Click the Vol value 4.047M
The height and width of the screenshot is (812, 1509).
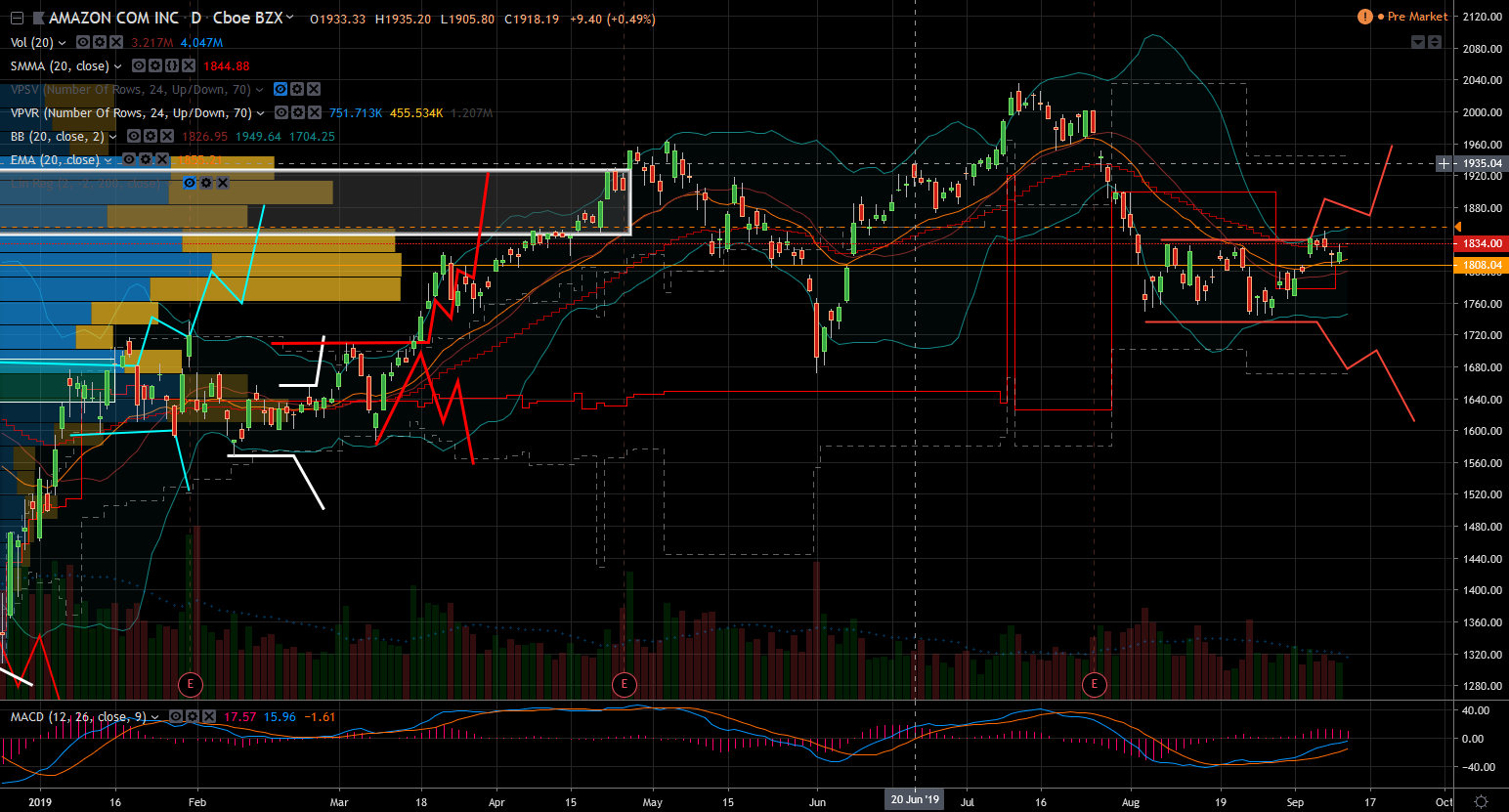pos(201,43)
